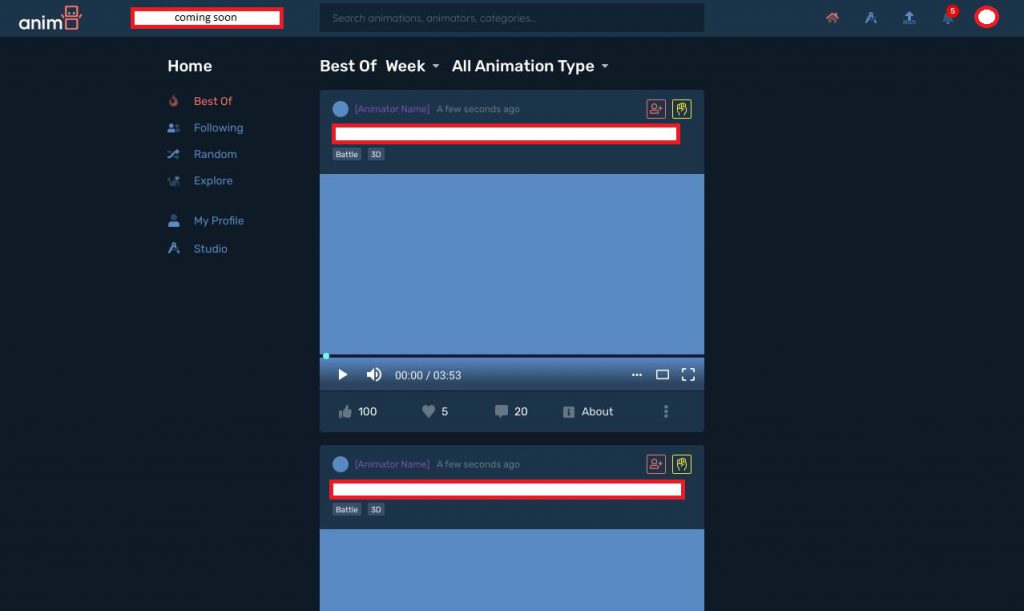Open first post's [Animator Name] link
1024x611 pixels.
click(392, 109)
